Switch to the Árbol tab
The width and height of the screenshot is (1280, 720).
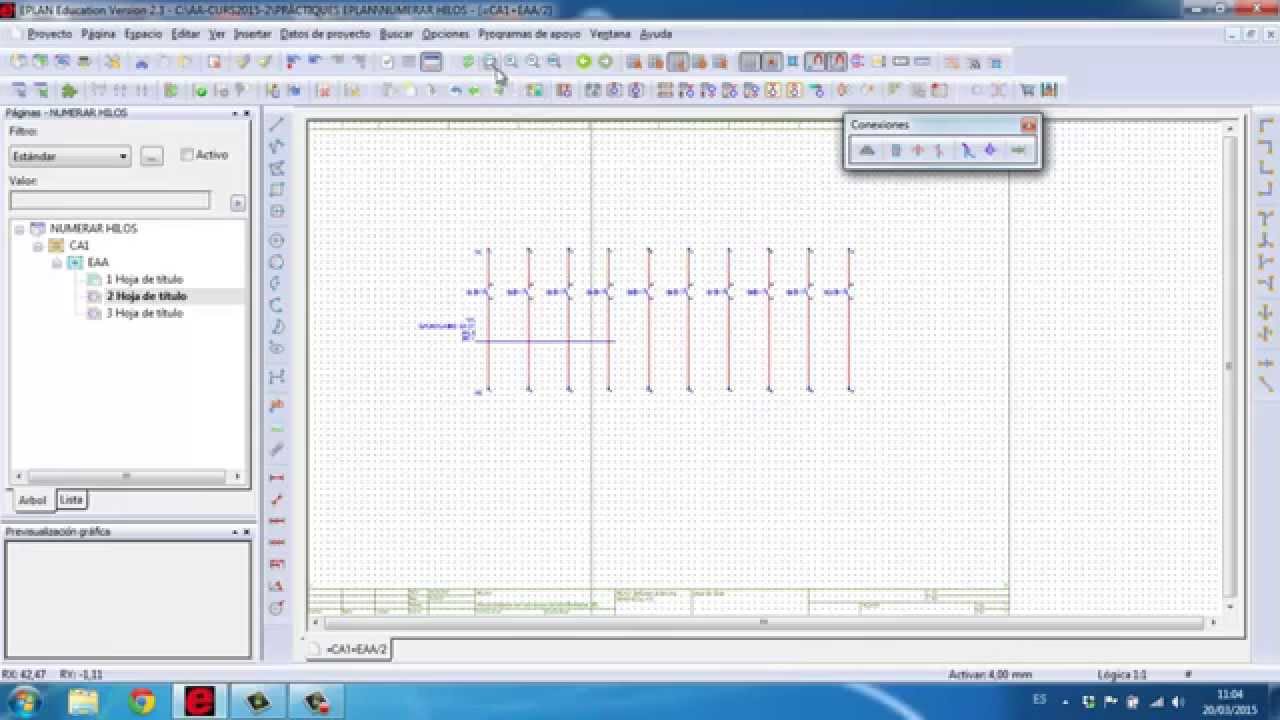33,501
